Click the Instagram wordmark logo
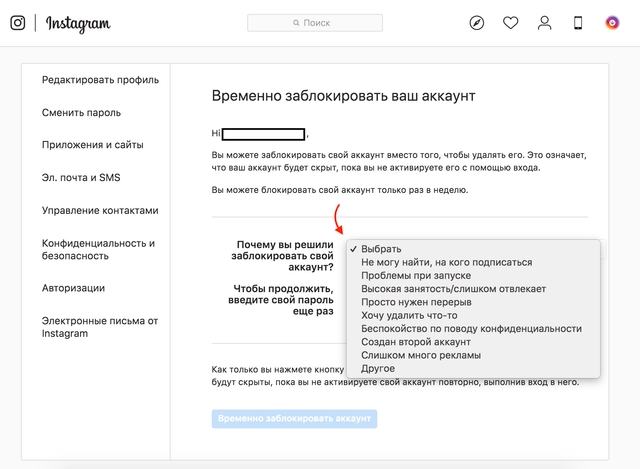Viewport: 640px width, 469px height. (78, 23)
